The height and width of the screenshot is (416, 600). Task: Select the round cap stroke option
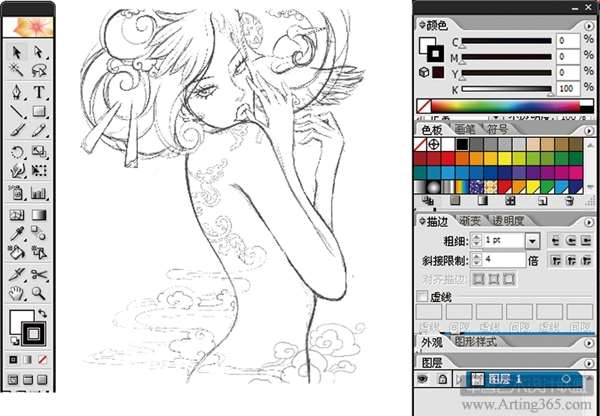(x=571, y=241)
